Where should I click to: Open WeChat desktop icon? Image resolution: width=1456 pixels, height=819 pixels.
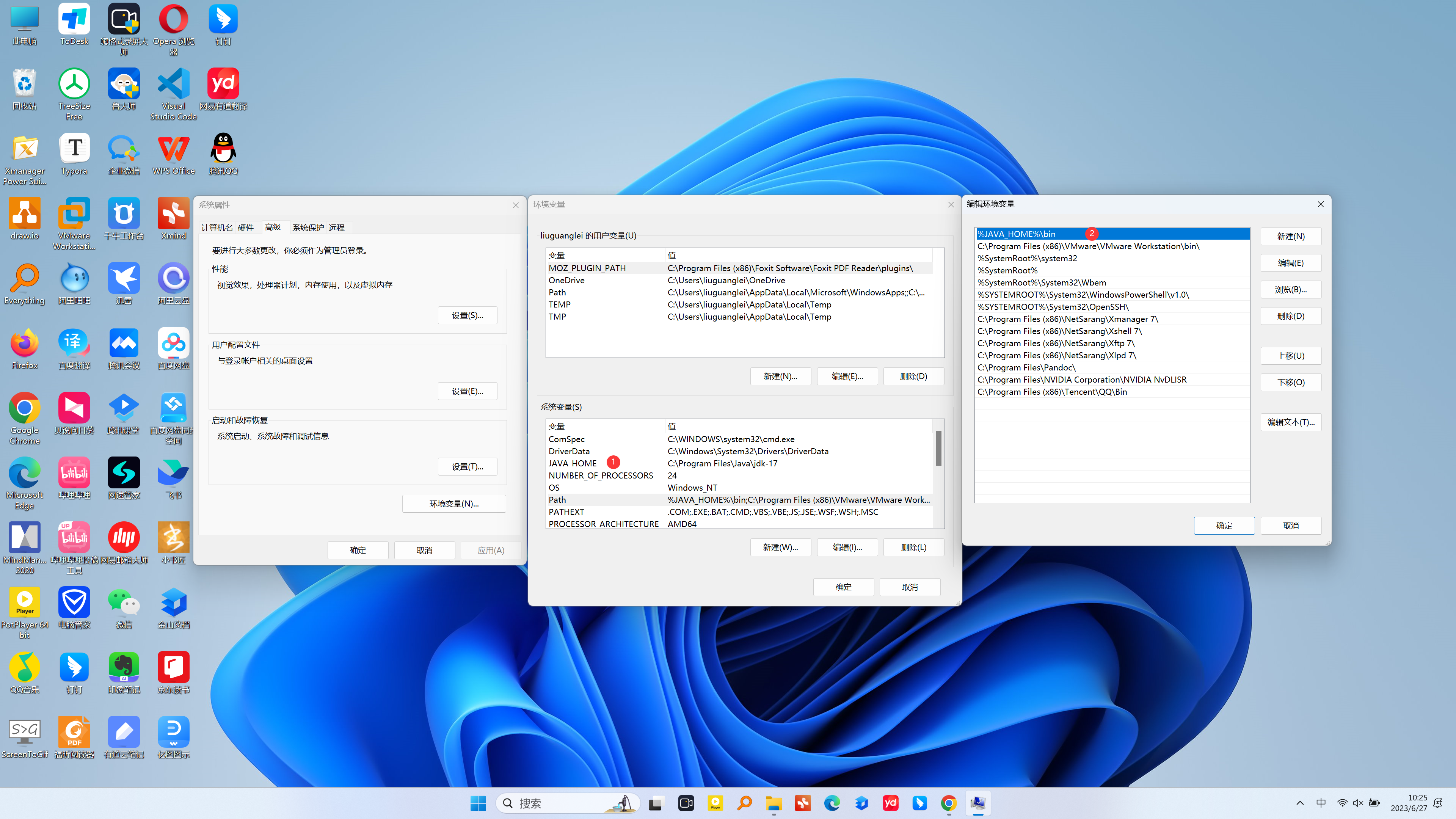124,609
